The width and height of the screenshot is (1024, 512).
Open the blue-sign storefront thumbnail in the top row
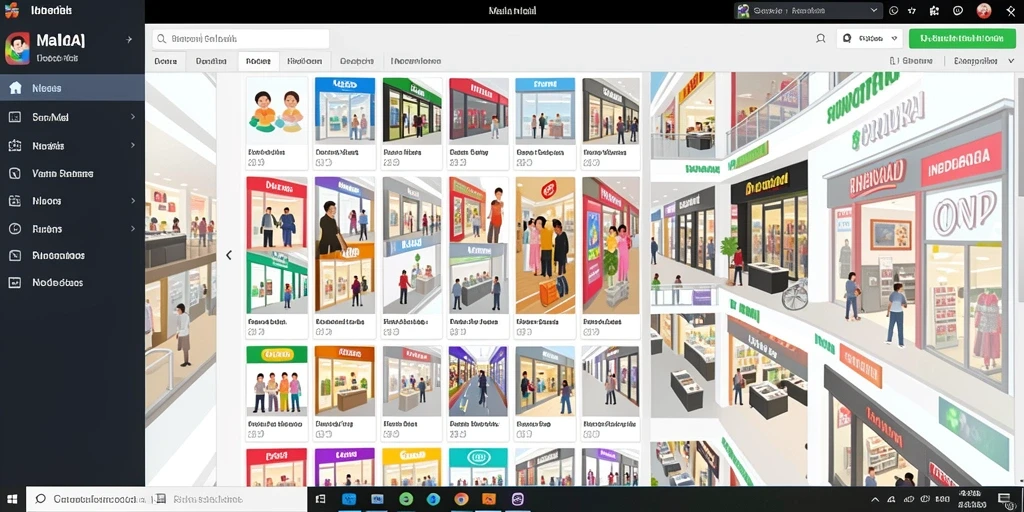click(345, 110)
